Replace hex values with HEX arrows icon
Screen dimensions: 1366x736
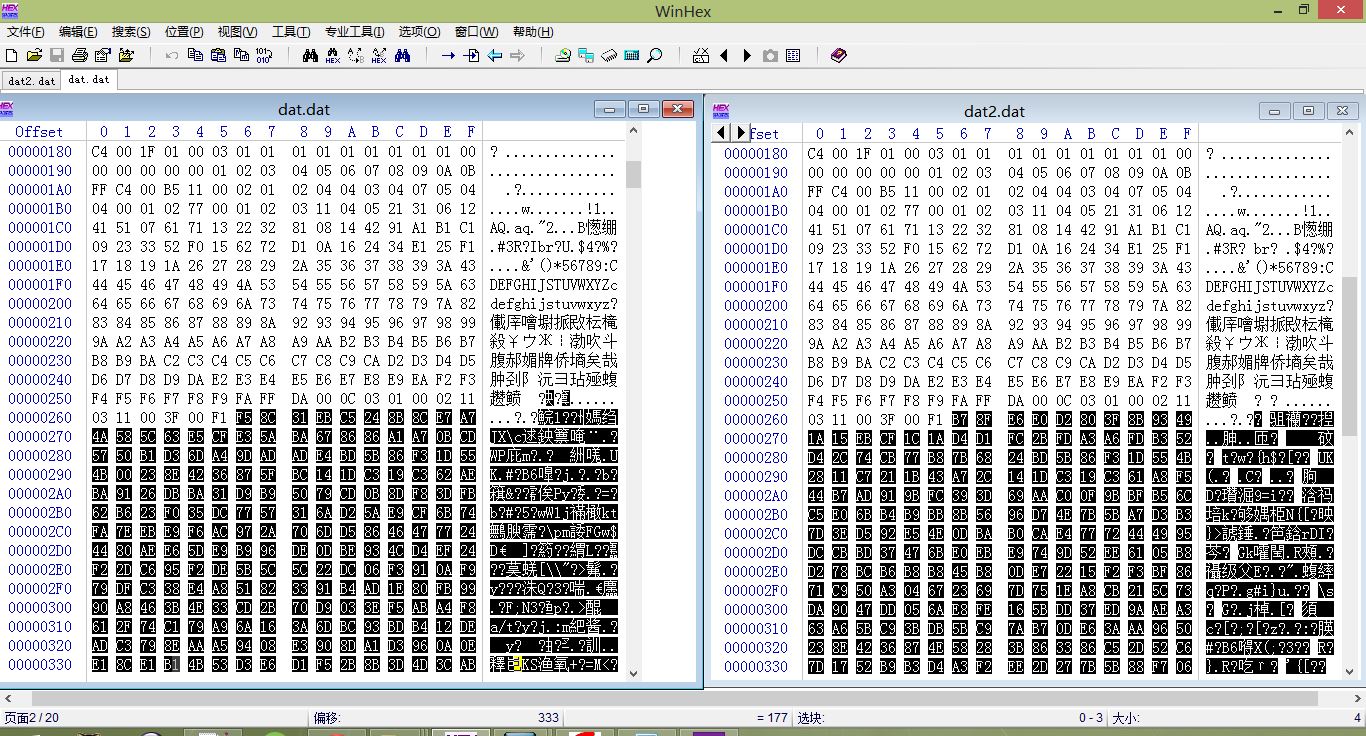coord(379,55)
